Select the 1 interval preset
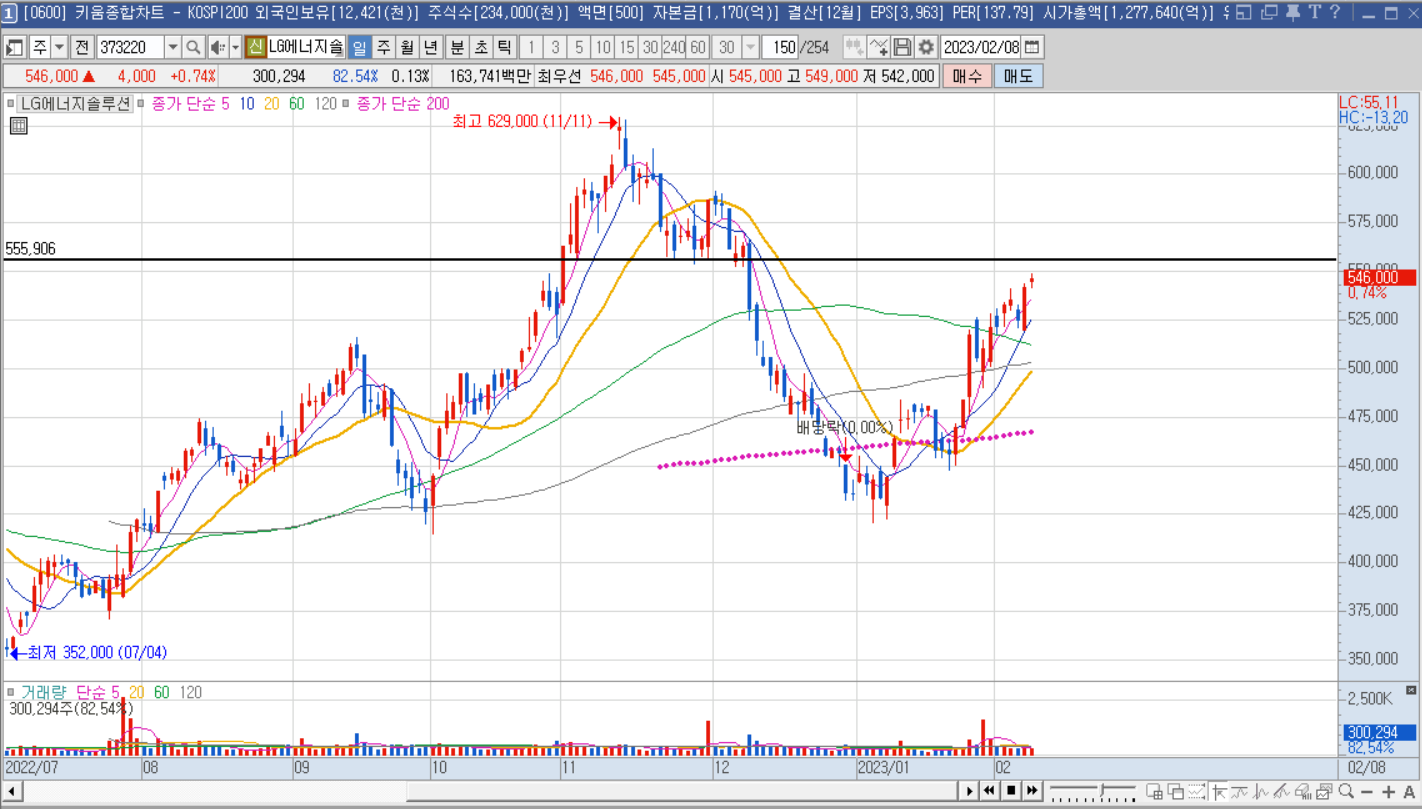The height and width of the screenshot is (809, 1422). [x=531, y=47]
